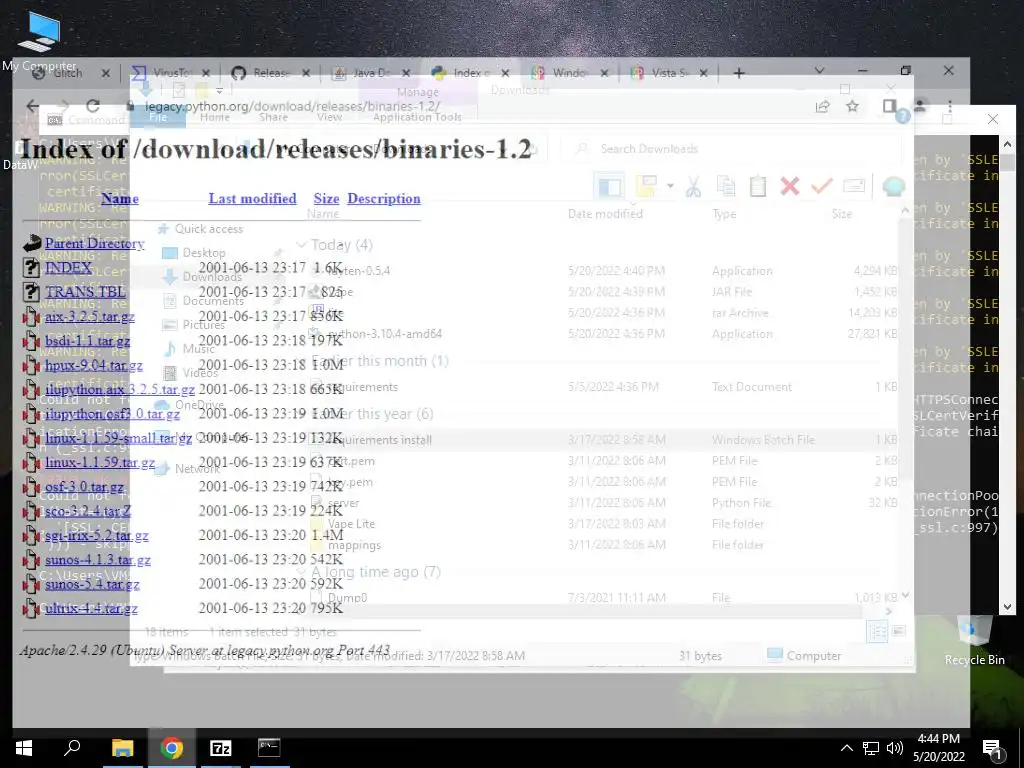Select the Recycle Bin desktop icon
The image size is (1024, 768).
click(x=974, y=641)
